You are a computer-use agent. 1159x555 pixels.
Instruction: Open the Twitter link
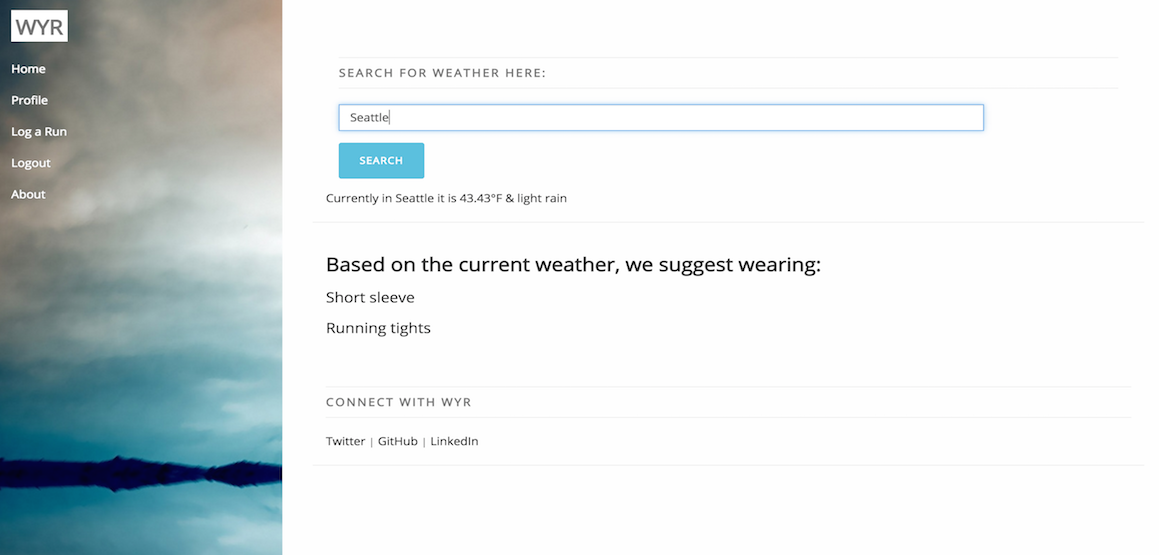coord(345,441)
